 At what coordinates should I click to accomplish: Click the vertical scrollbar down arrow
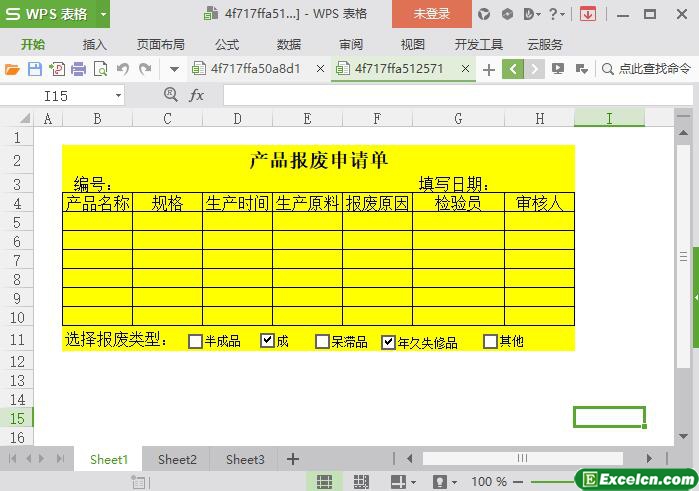coord(683,436)
